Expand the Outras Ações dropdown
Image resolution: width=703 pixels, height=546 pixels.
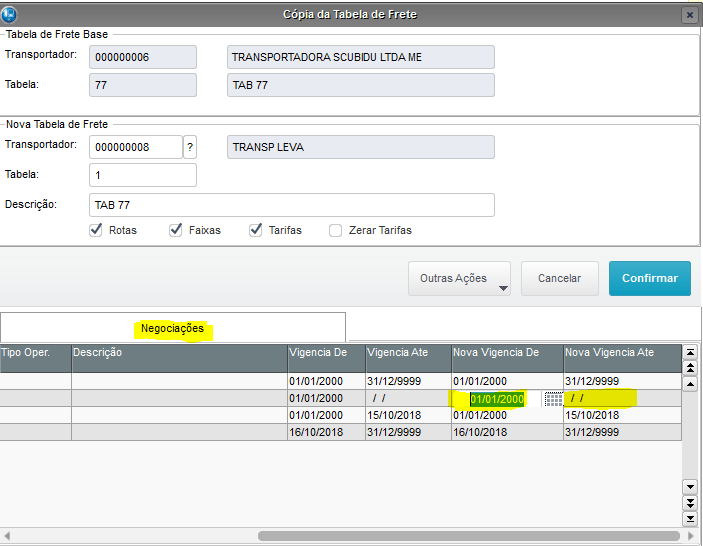click(x=460, y=278)
